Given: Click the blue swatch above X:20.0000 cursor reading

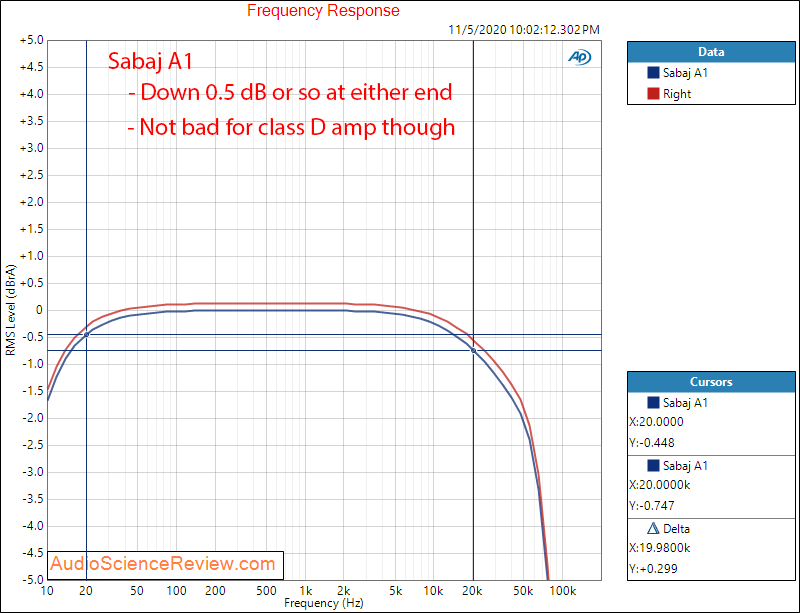Looking at the screenshot, I should pos(653,403).
